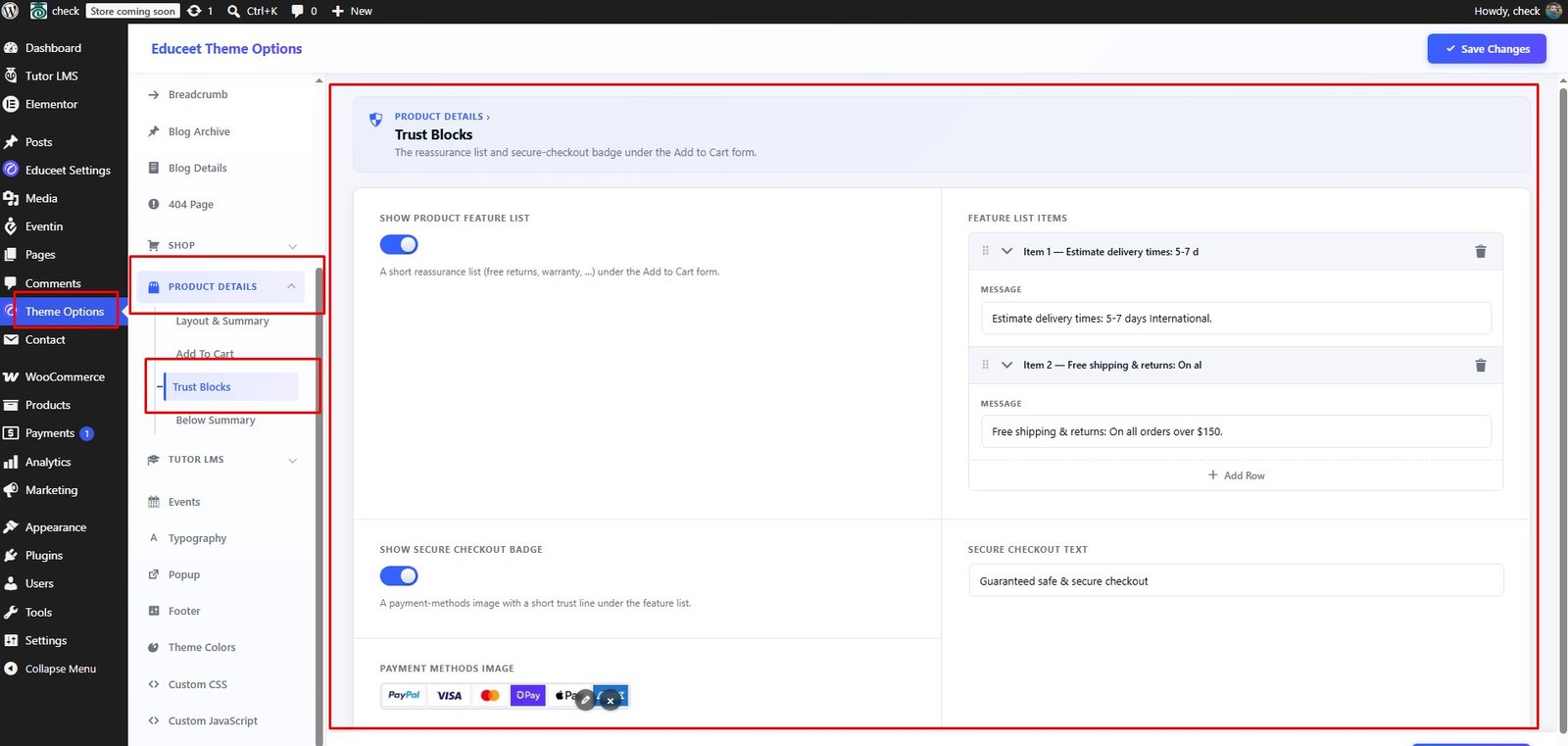Expand the SHOP section chevron
Viewport: 1568px width, 746px height.
pyautogui.click(x=292, y=246)
